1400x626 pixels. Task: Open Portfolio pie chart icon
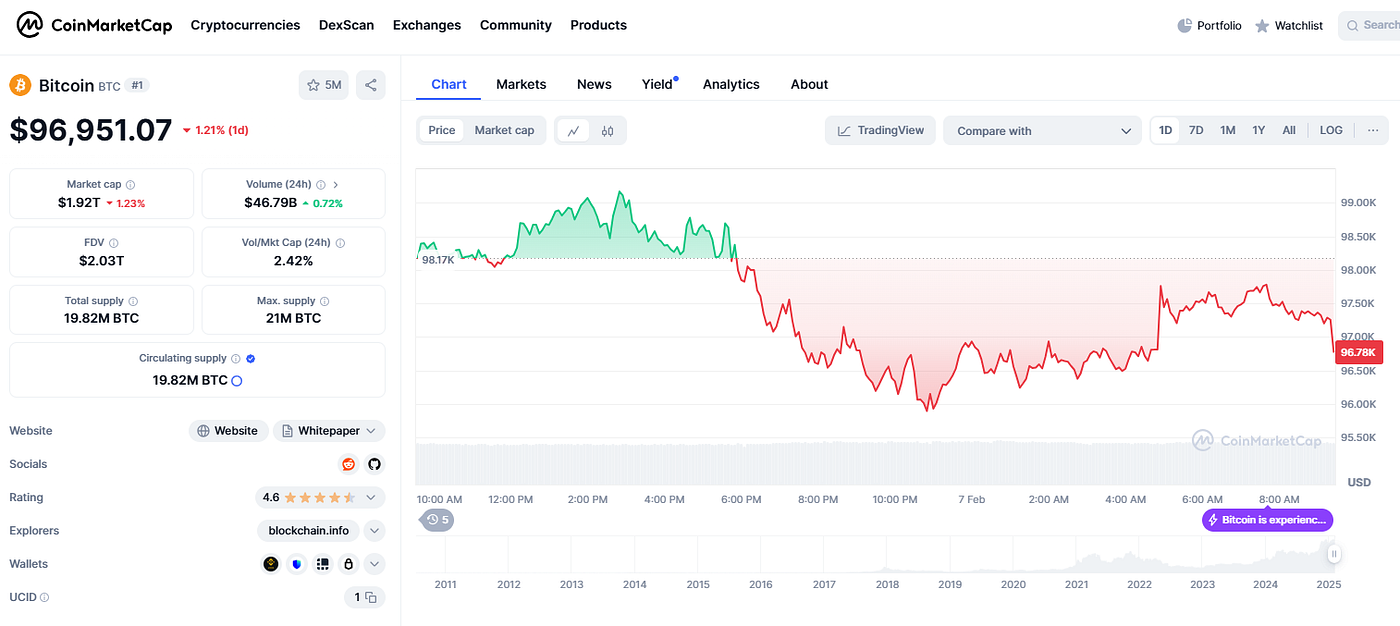click(x=1185, y=25)
